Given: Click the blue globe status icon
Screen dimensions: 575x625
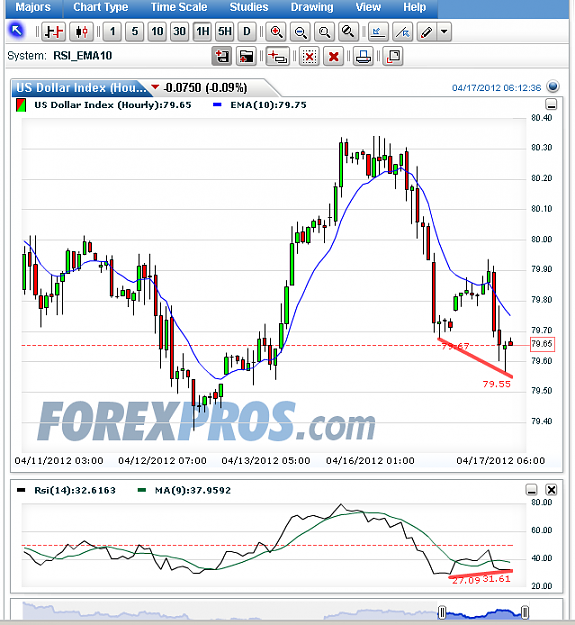Looking at the screenshot, I should pos(553,86).
